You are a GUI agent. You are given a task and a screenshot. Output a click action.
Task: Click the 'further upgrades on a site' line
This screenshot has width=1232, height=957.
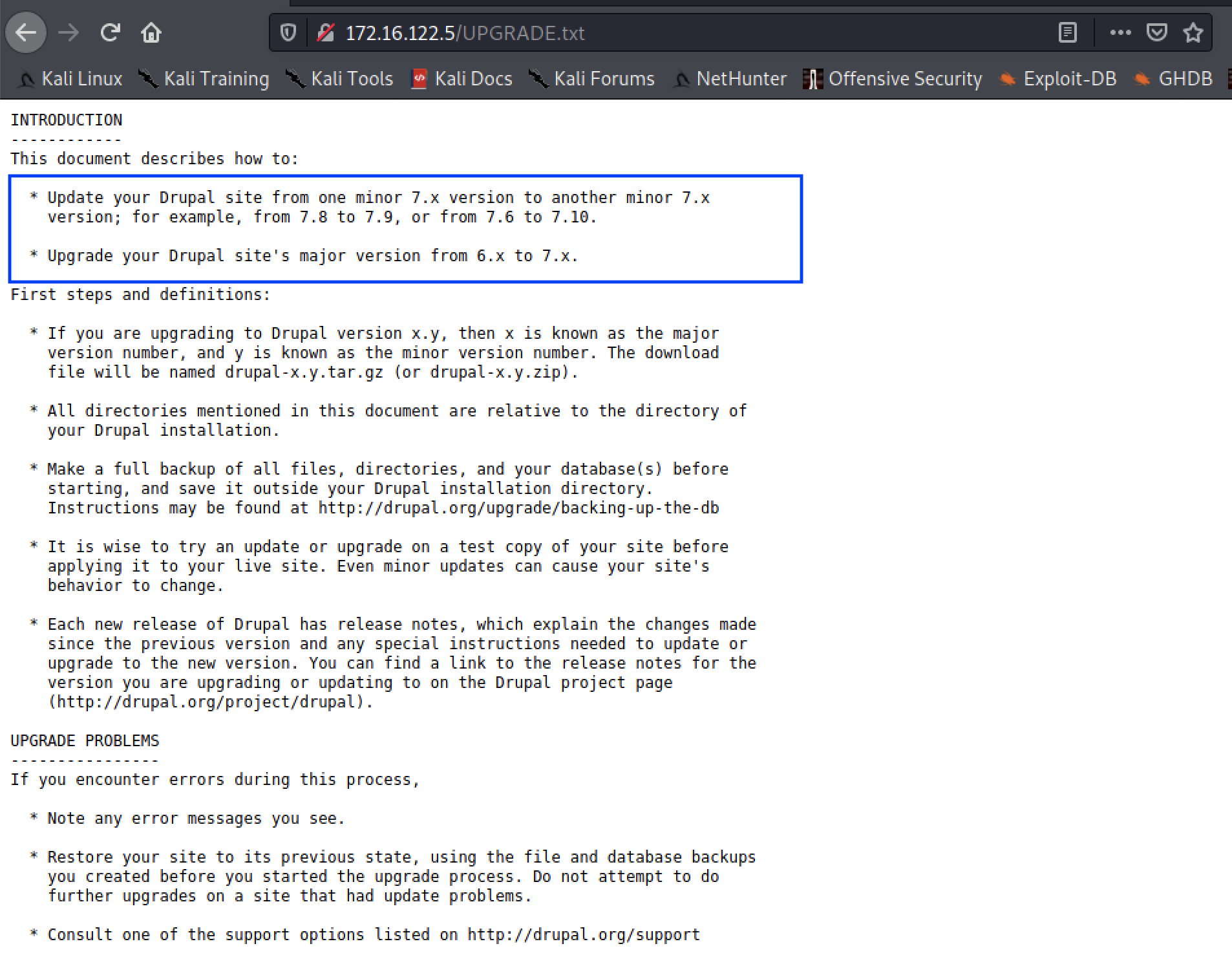(x=289, y=896)
